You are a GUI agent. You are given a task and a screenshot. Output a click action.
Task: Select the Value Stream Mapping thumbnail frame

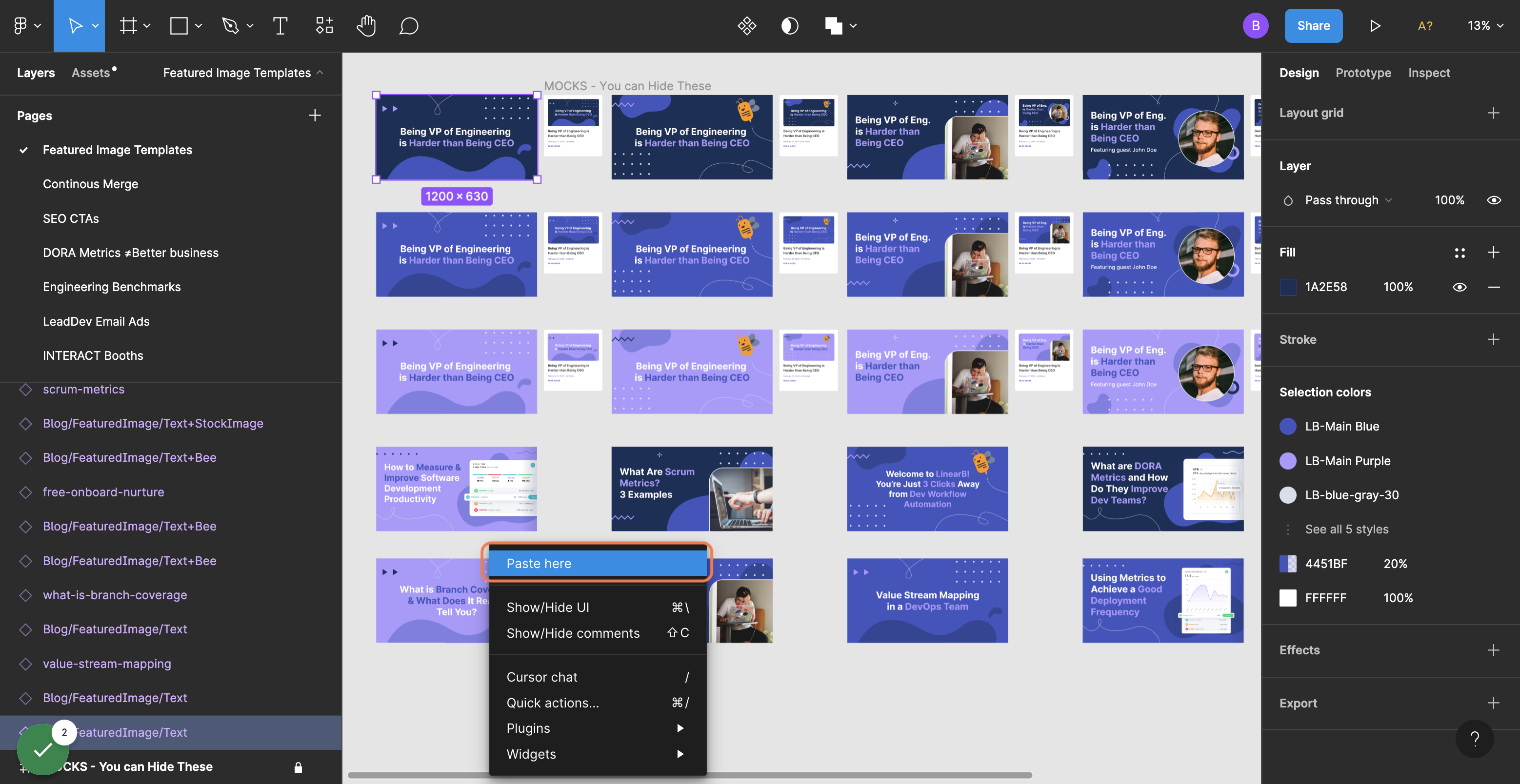coord(927,601)
